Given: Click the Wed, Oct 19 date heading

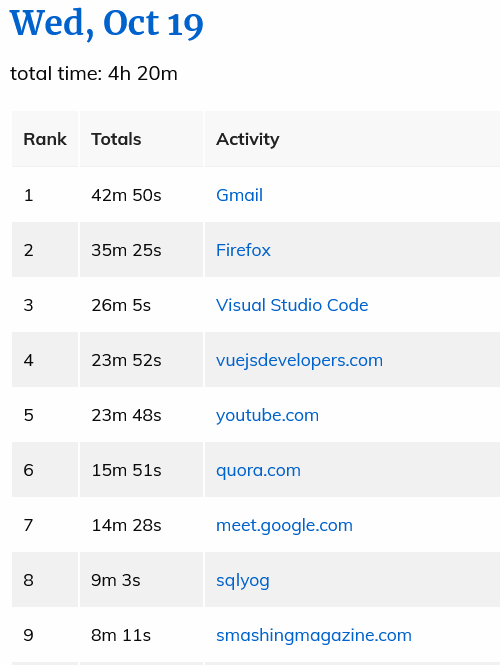Looking at the screenshot, I should [106, 23].
